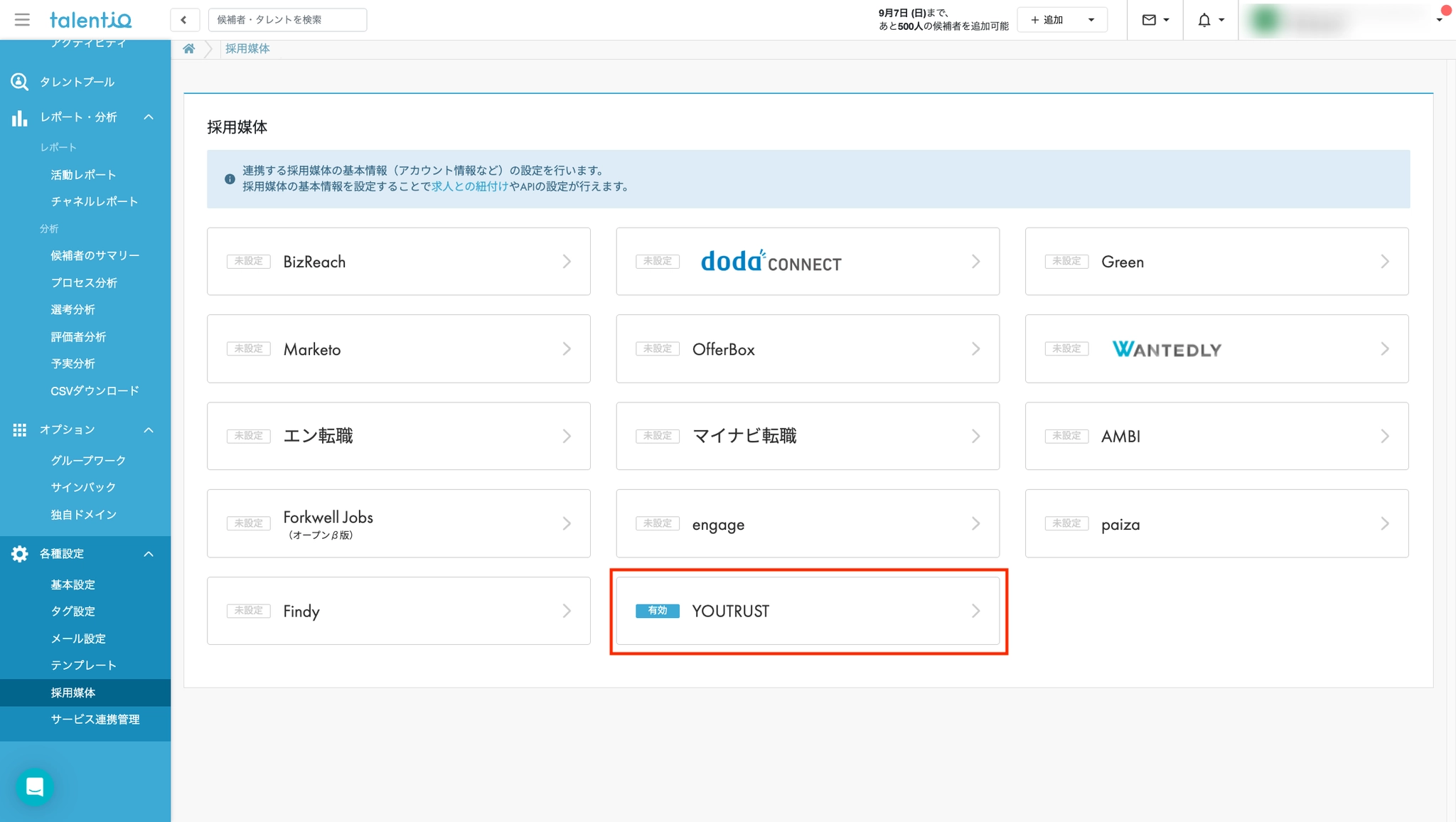Image resolution: width=1456 pixels, height=822 pixels.
Task: Open the 追加 dropdown
Action: pyautogui.click(x=1062, y=20)
